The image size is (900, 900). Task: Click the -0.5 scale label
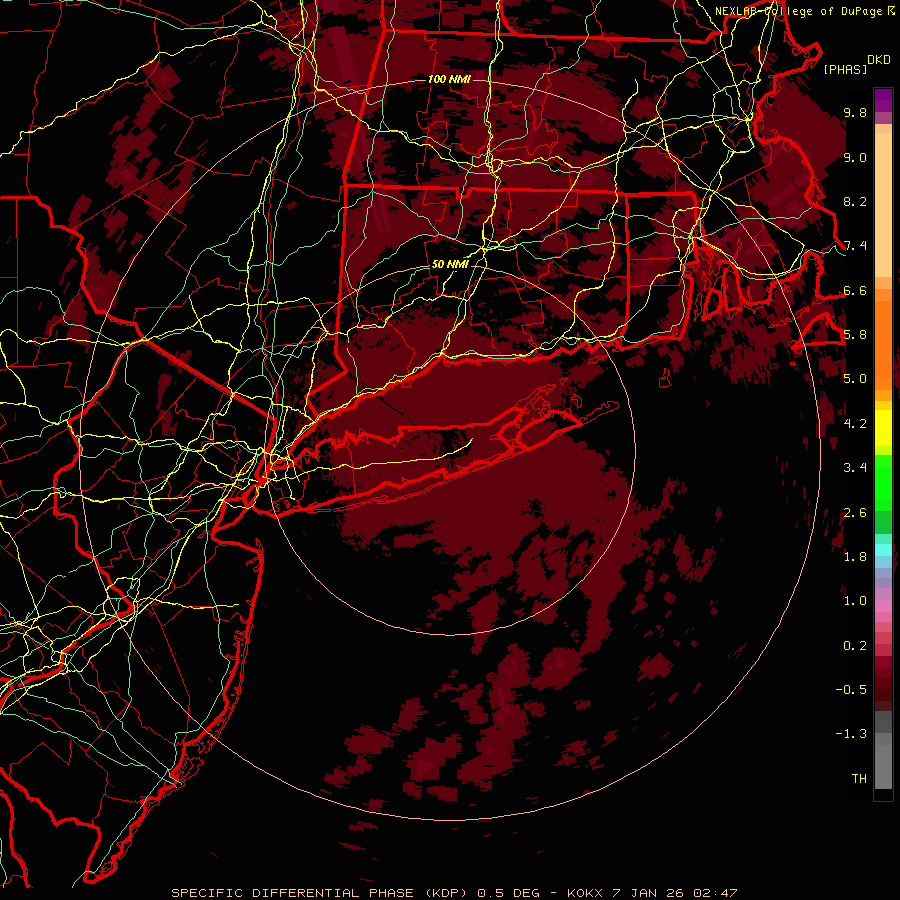[851, 690]
